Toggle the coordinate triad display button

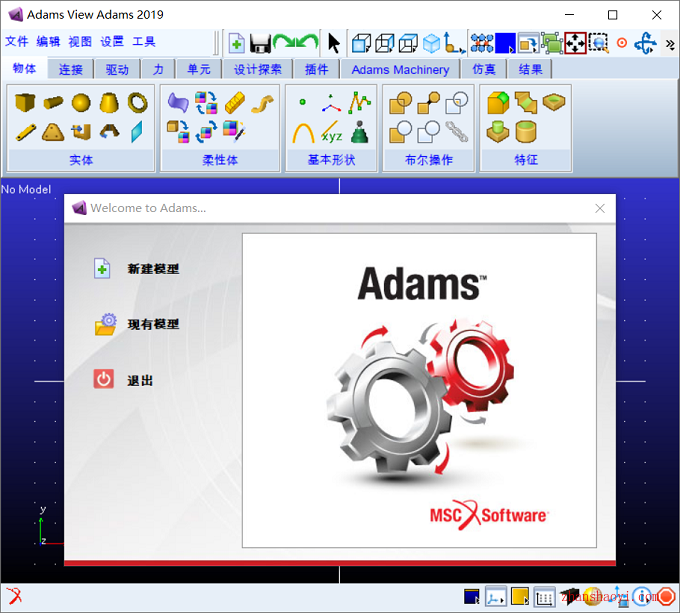[x=495, y=597]
